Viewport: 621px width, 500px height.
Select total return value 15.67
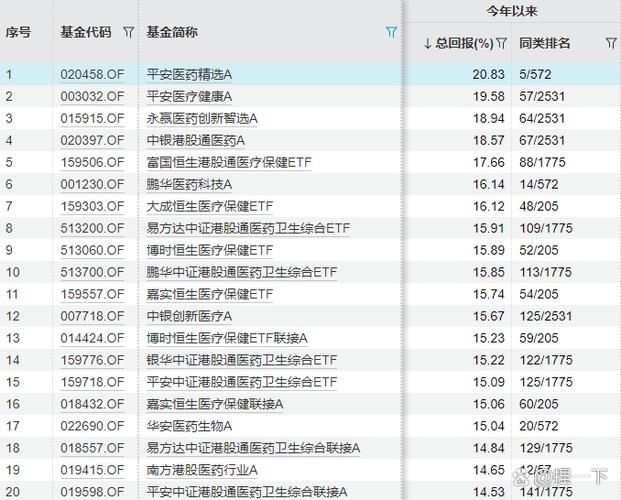[x=489, y=317]
